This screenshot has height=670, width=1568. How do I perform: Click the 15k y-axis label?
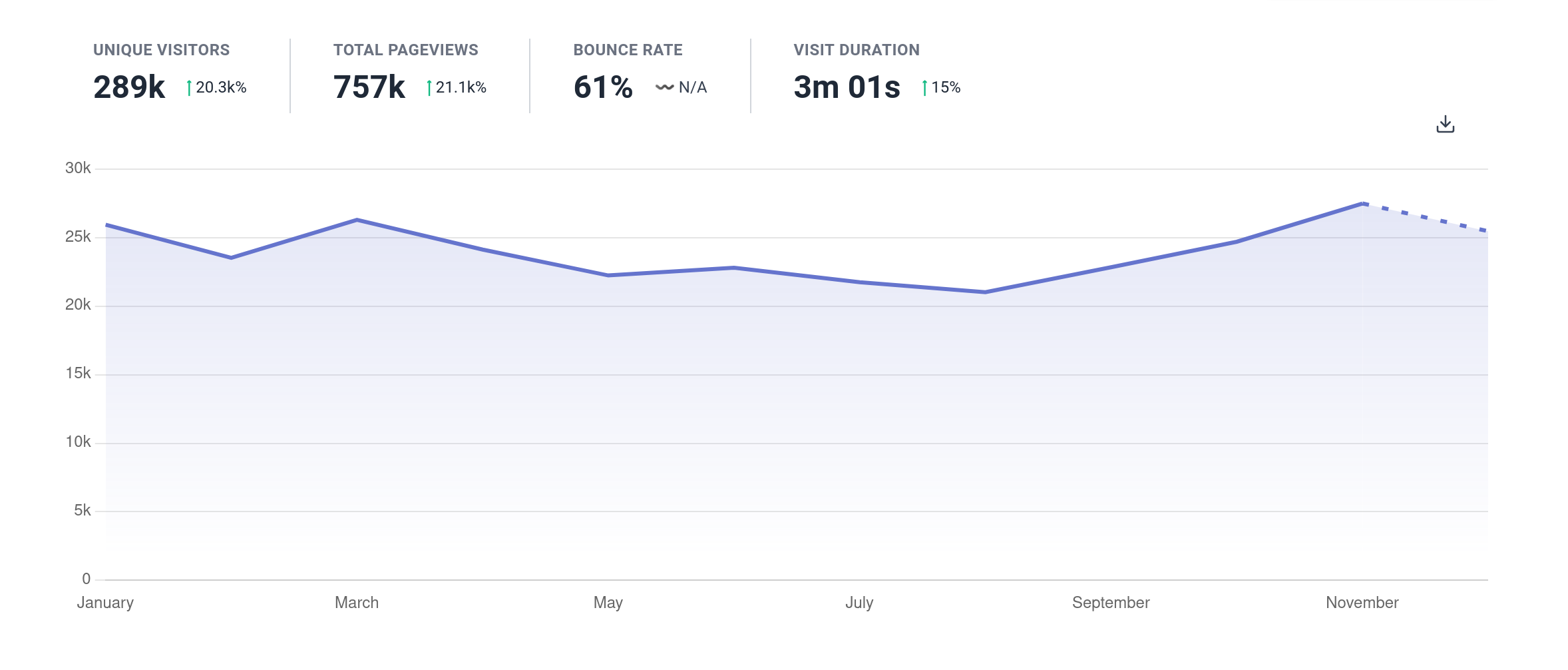78,374
